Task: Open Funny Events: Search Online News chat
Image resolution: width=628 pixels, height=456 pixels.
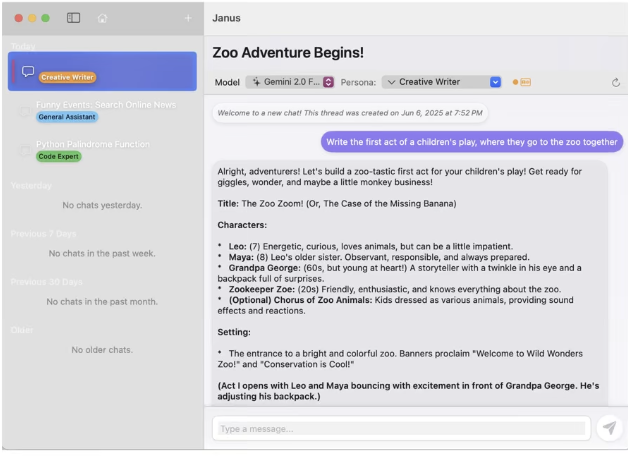Action: [106, 104]
